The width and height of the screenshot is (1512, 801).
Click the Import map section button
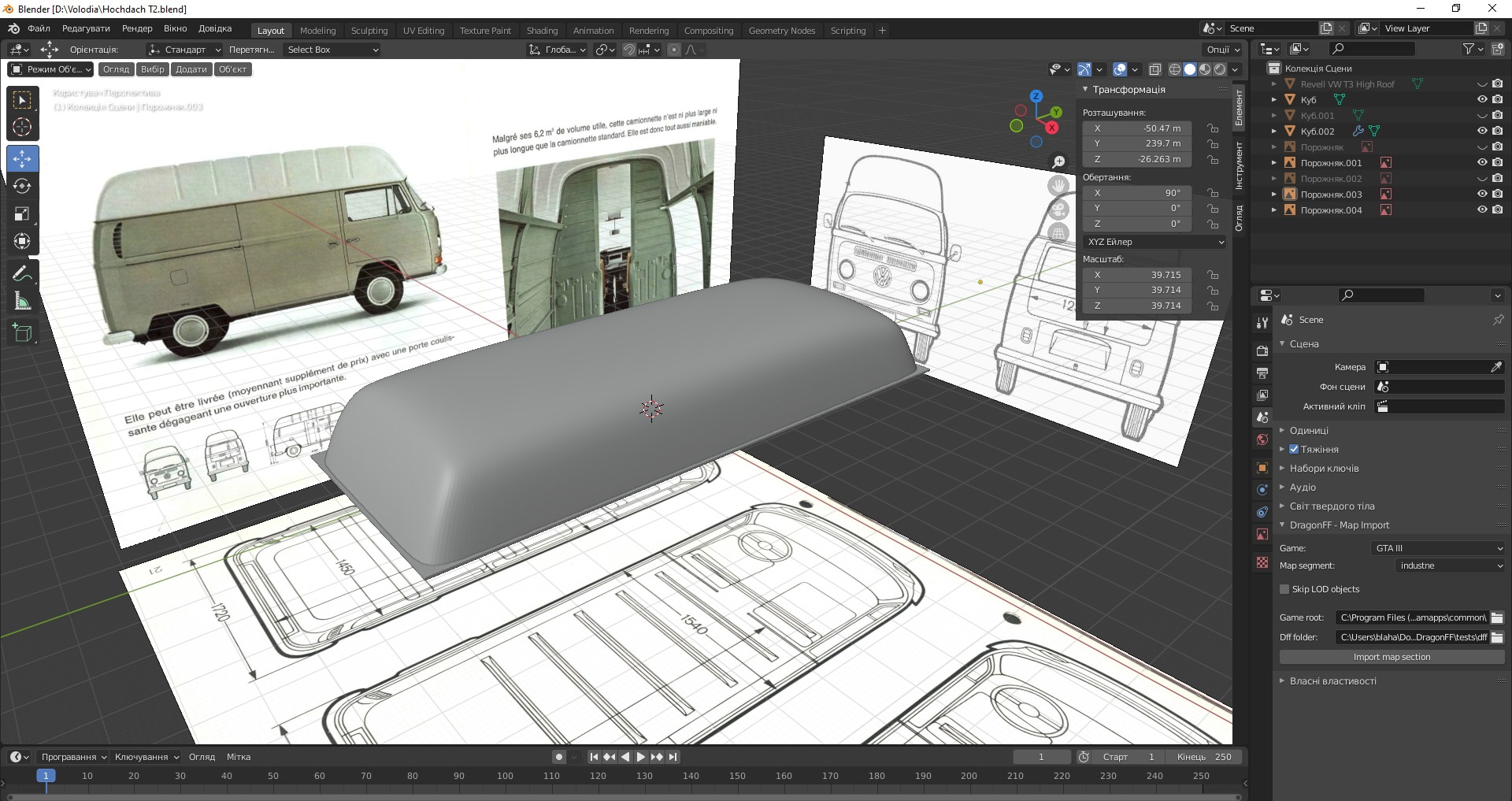tap(1392, 657)
